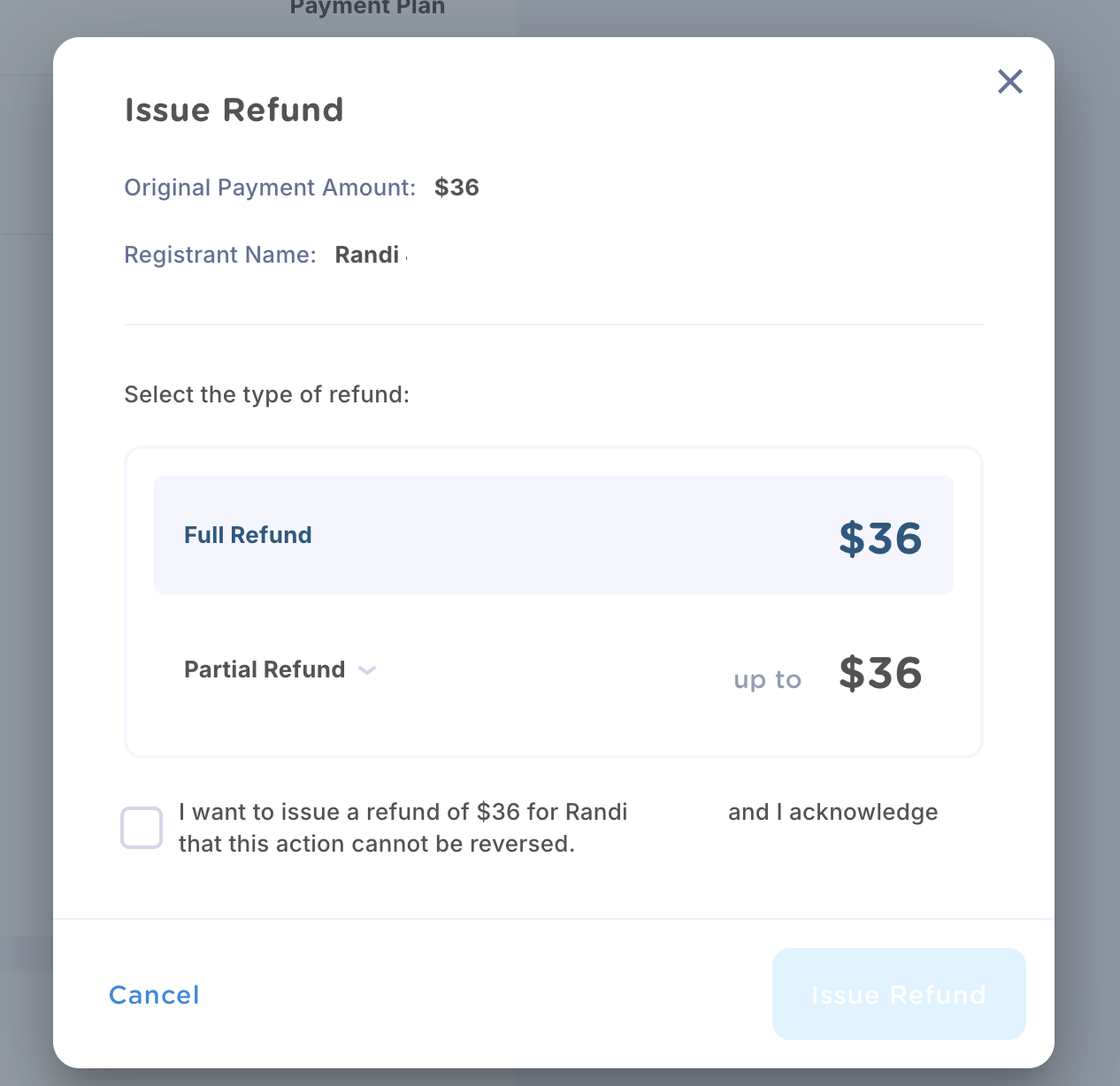Click the registrant name Randi
1120x1086 pixels.
coord(367,255)
